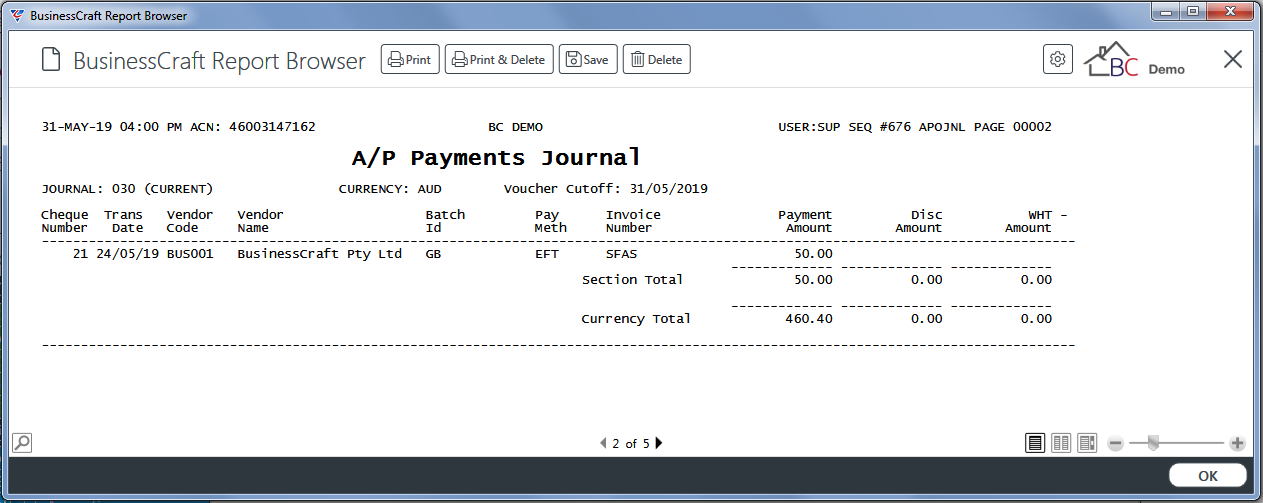Click cheque number "21"

pos(81,254)
